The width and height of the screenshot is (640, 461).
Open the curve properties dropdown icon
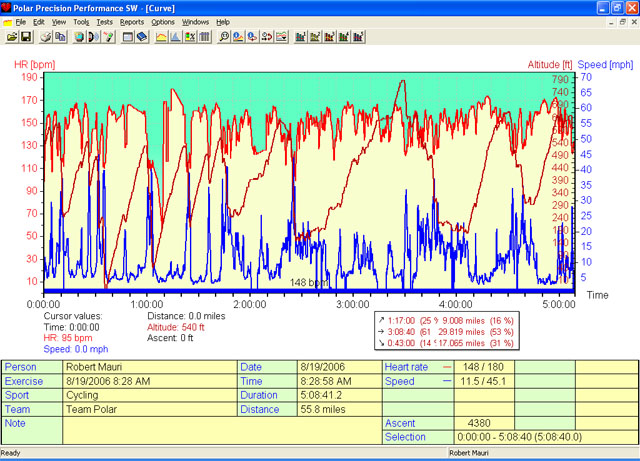[x=282, y=37]
